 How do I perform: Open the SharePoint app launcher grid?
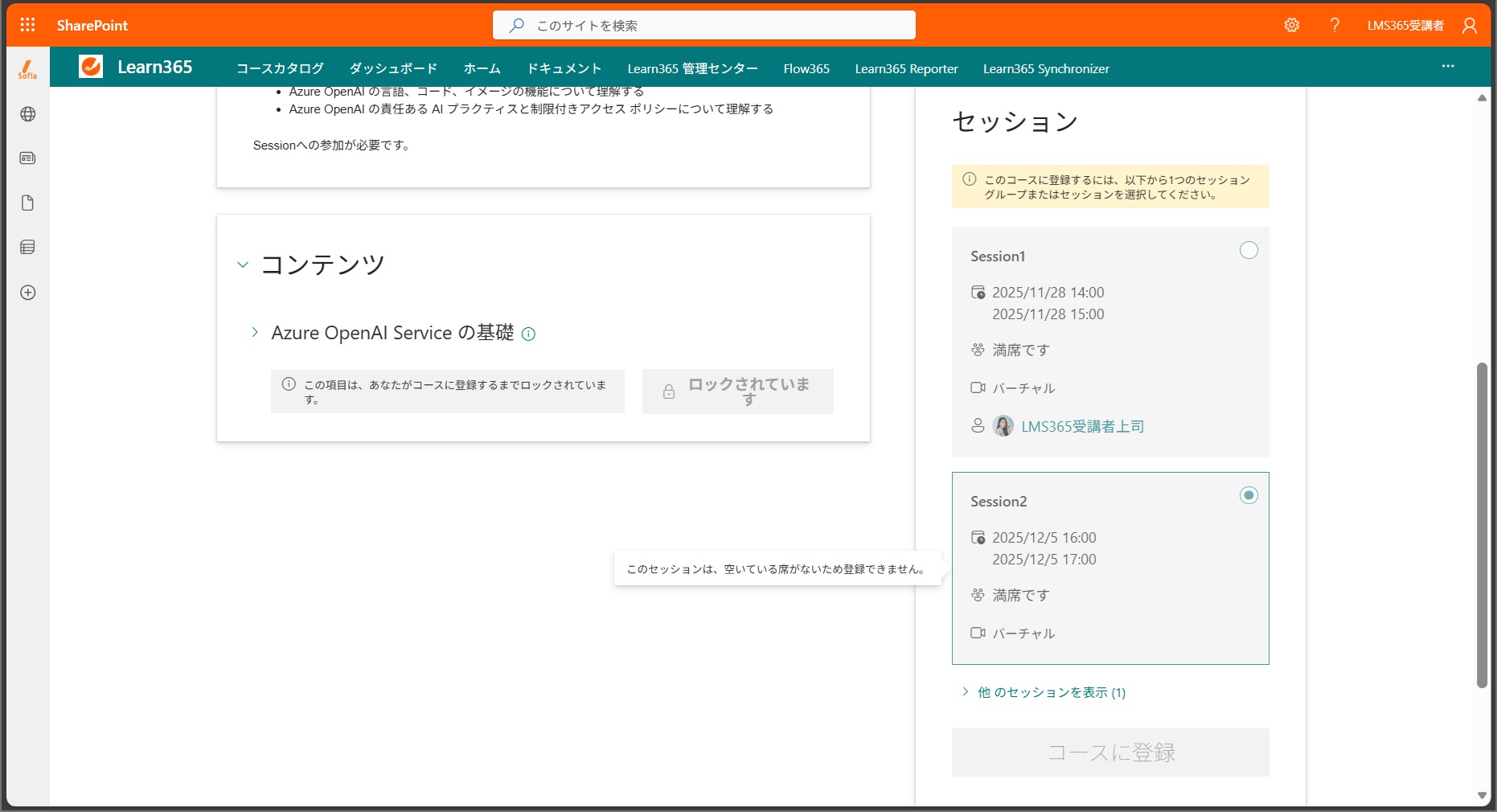(x=27, y=25)
